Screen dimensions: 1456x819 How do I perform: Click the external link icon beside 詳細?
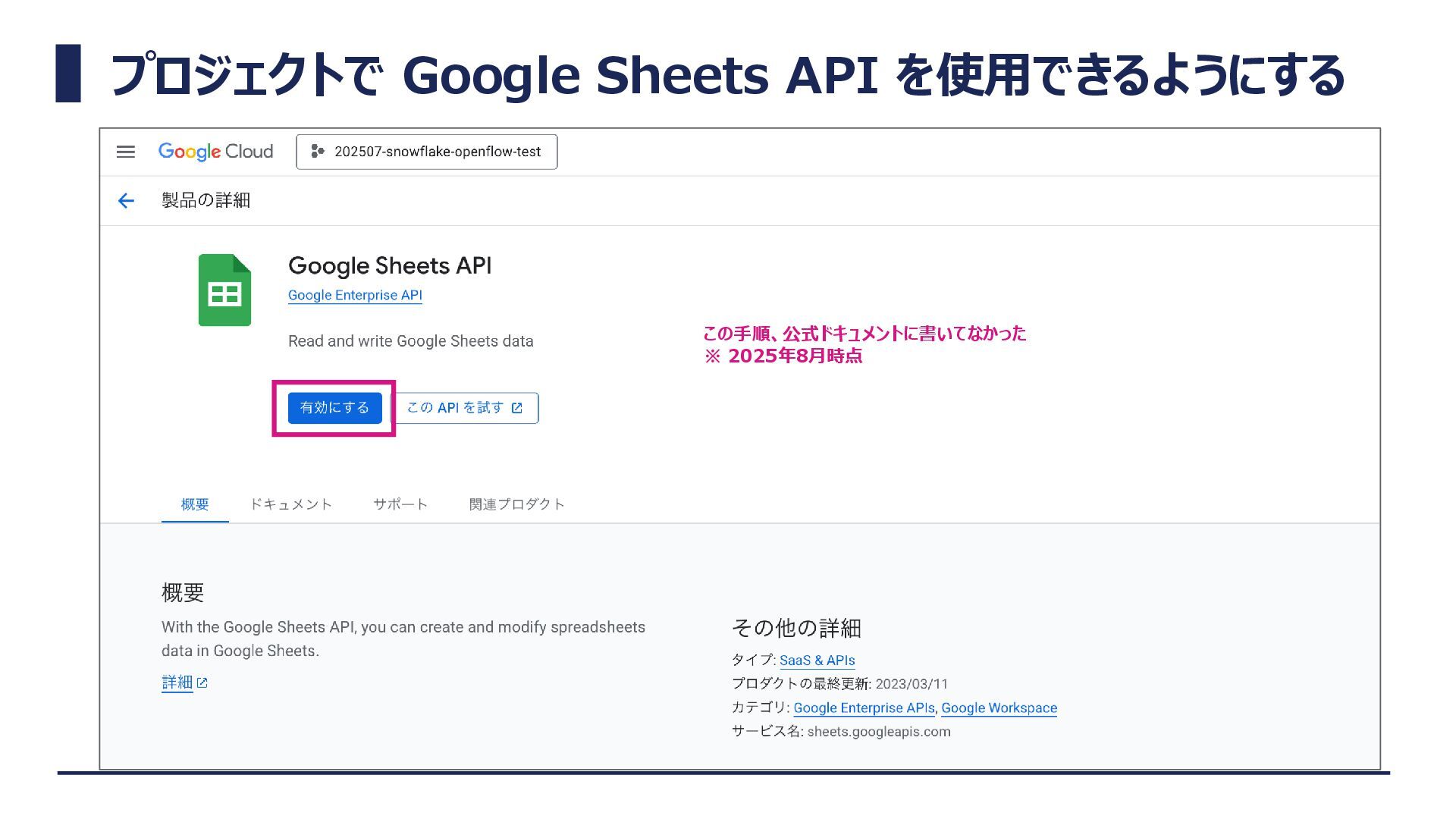coord(202,683)
